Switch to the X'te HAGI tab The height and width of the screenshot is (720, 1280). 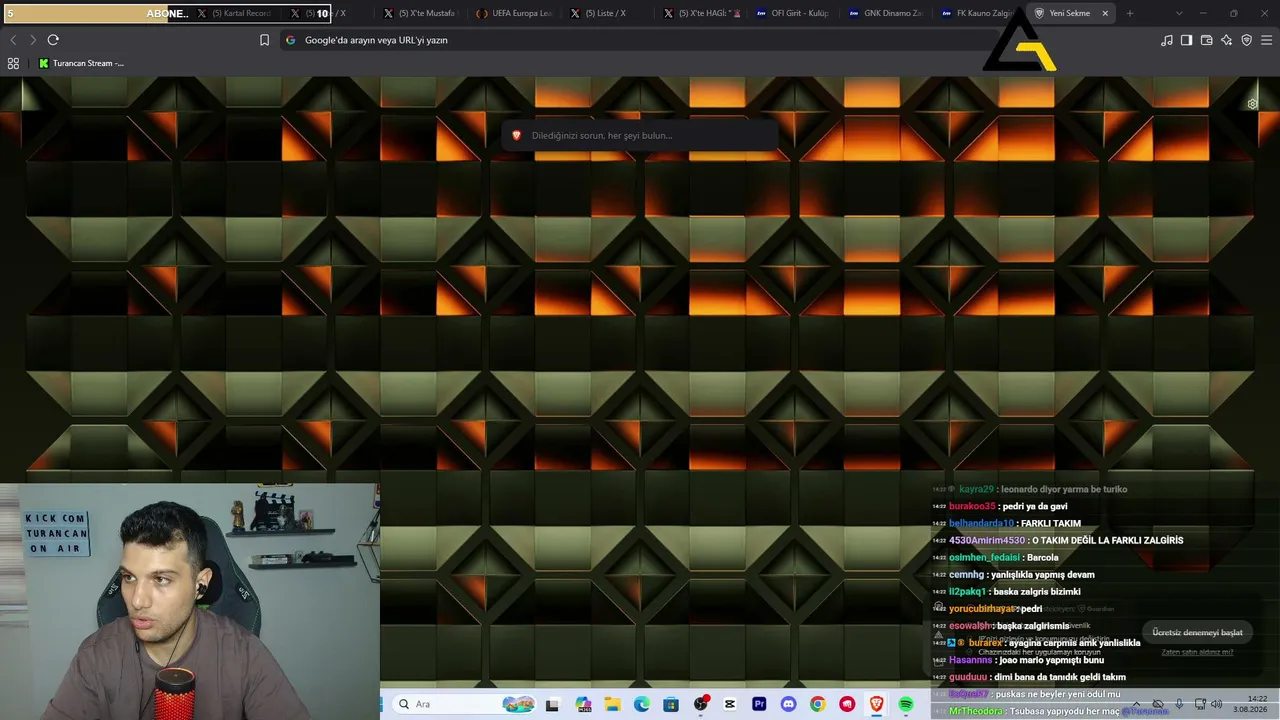point(700,13)
